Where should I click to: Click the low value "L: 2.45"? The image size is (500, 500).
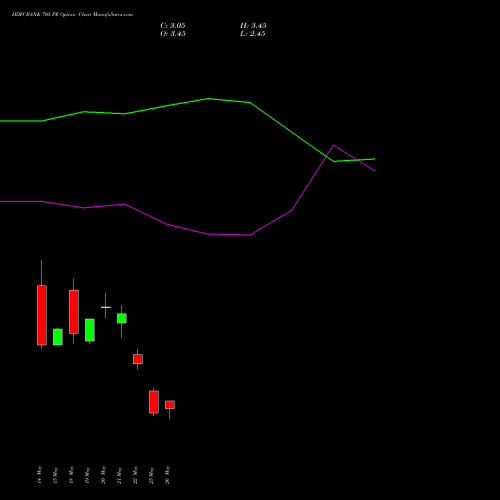(x=253, y=34)
